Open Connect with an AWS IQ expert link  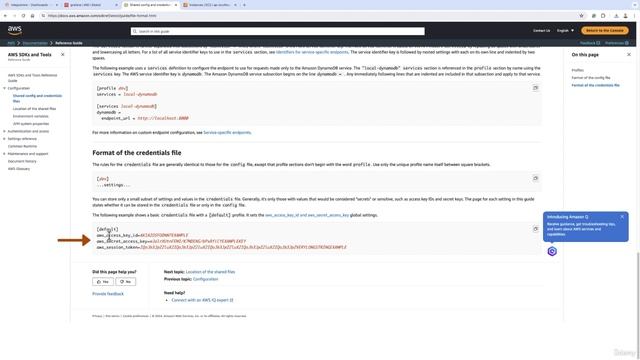click(x=202, y=300)
